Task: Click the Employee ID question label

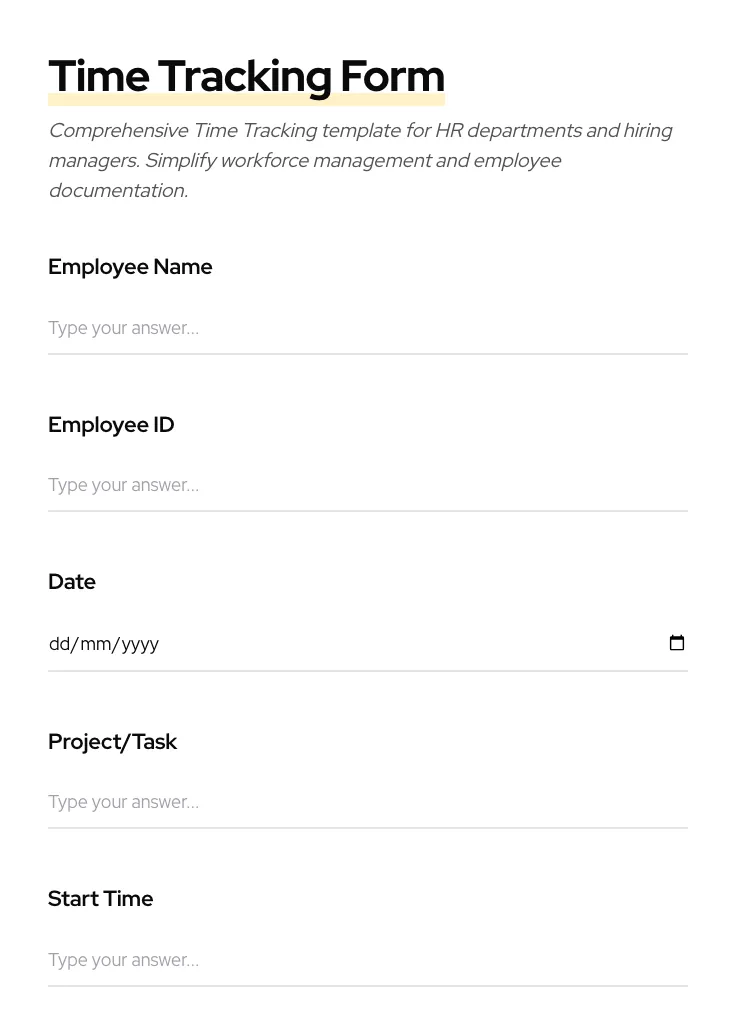Action: (x=111, y=425)
